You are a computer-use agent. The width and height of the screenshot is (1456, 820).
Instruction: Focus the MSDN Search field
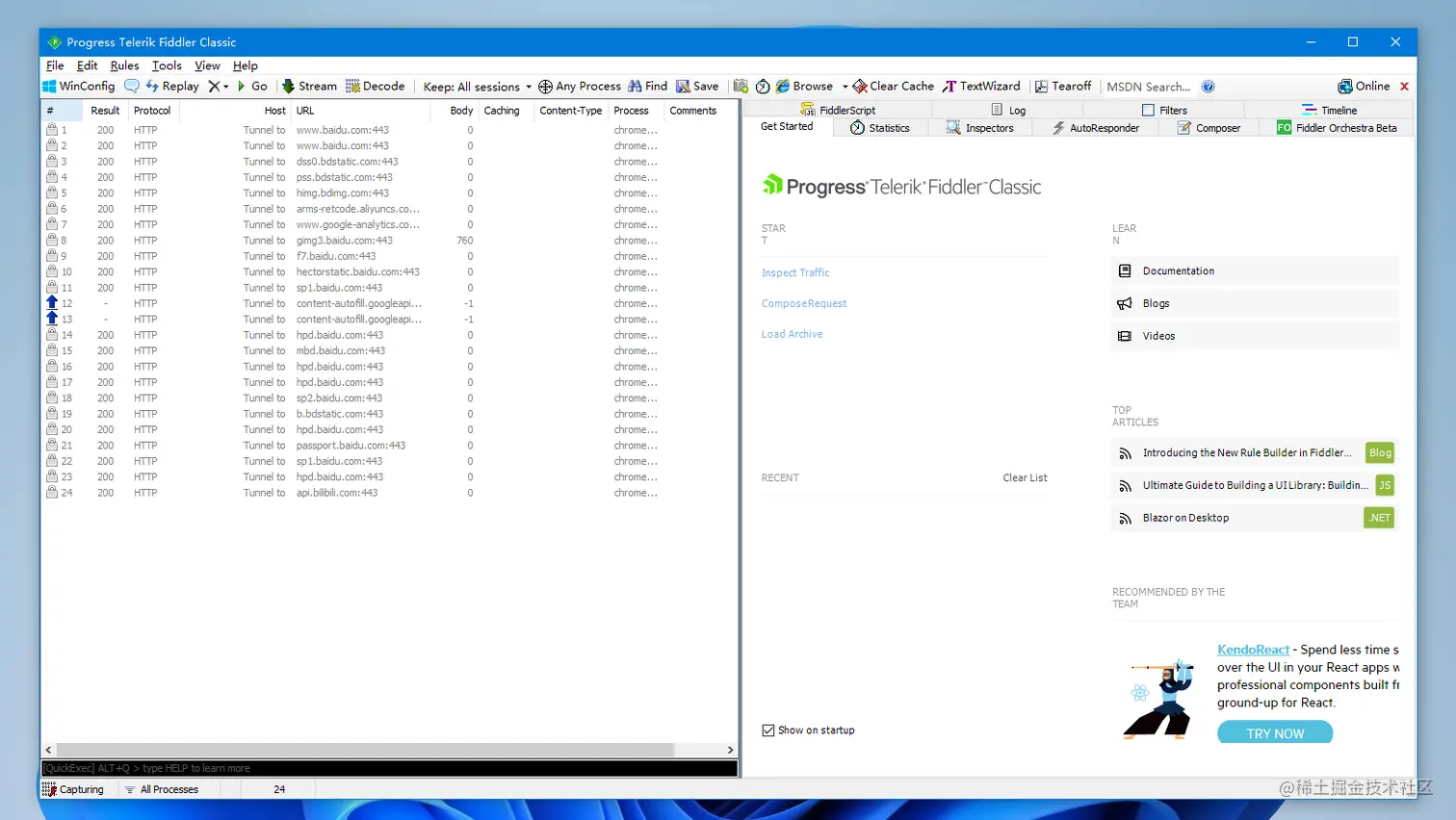pos(1149,87)
